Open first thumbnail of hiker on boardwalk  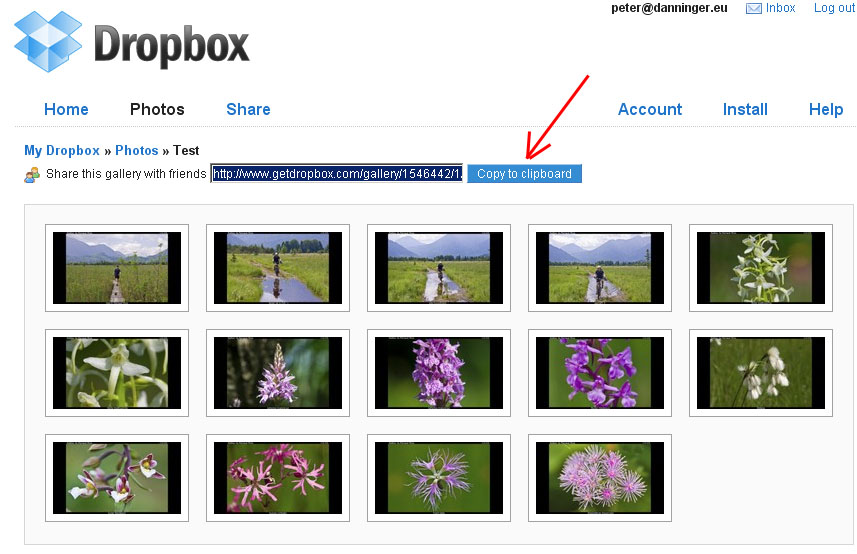(117, 268)
